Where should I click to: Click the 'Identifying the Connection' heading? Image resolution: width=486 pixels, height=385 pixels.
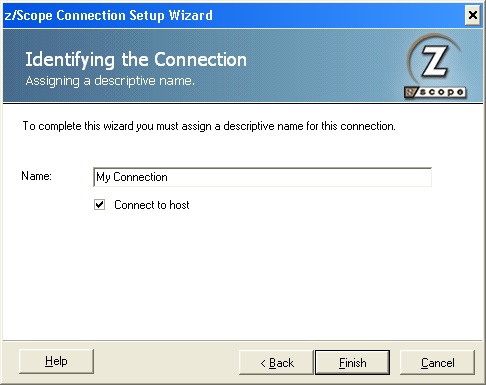pos(136,60)
